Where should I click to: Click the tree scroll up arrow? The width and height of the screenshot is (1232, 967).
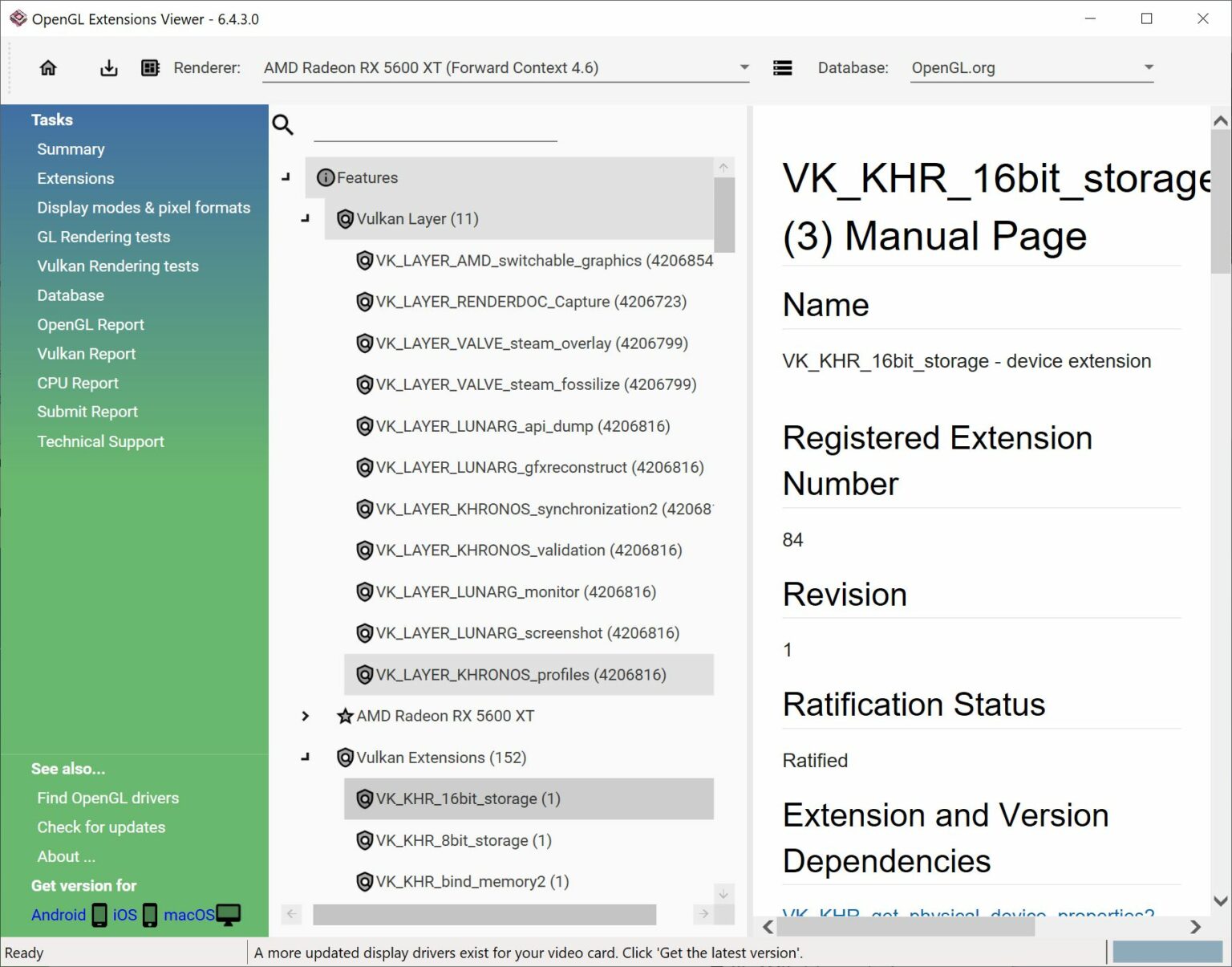tap(723, 167)
